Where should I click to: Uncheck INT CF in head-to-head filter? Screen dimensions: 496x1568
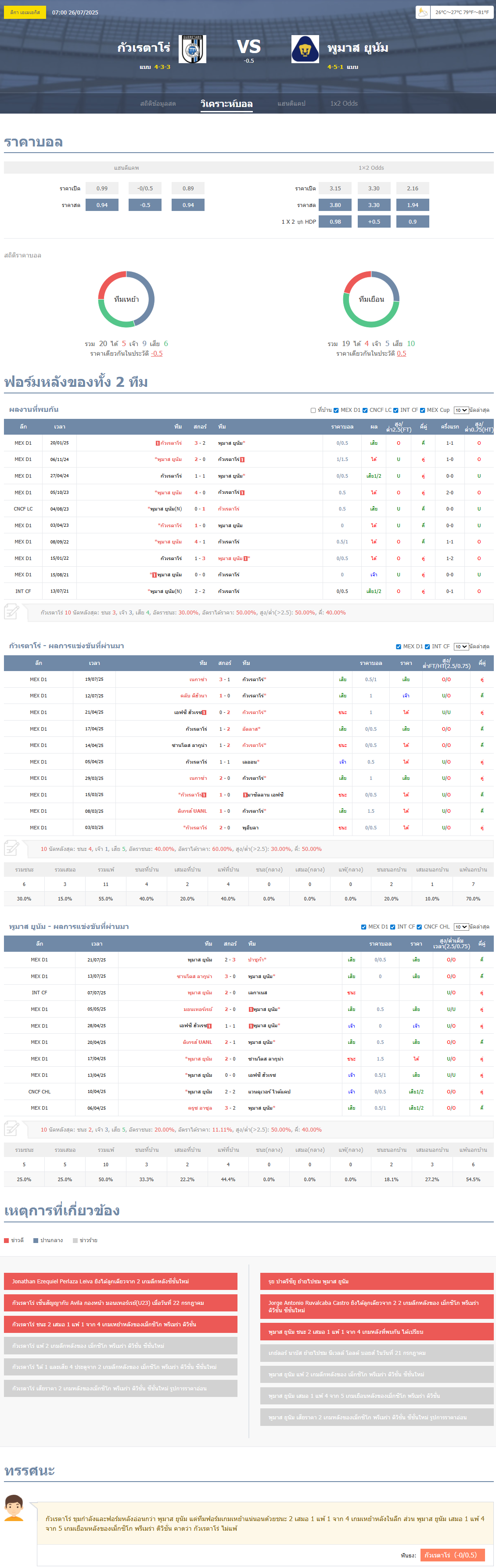pos(395,410)
